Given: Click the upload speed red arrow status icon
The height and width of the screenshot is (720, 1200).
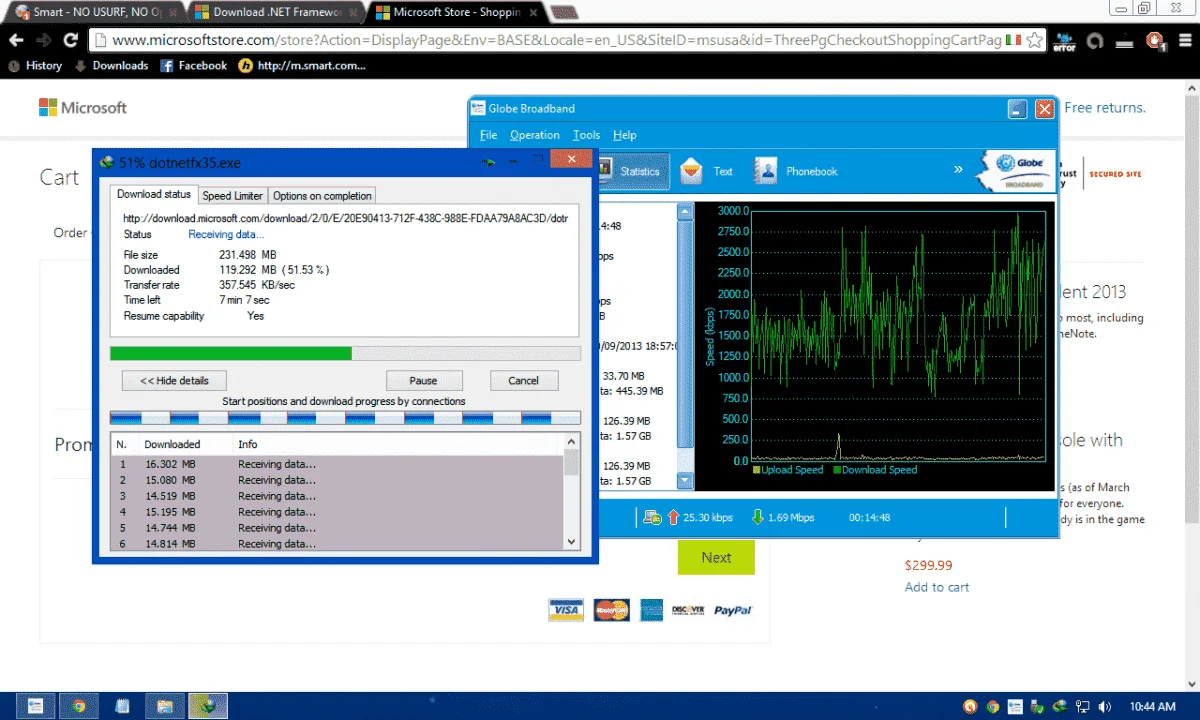Looking at the screenshot, I should [674, 517].
